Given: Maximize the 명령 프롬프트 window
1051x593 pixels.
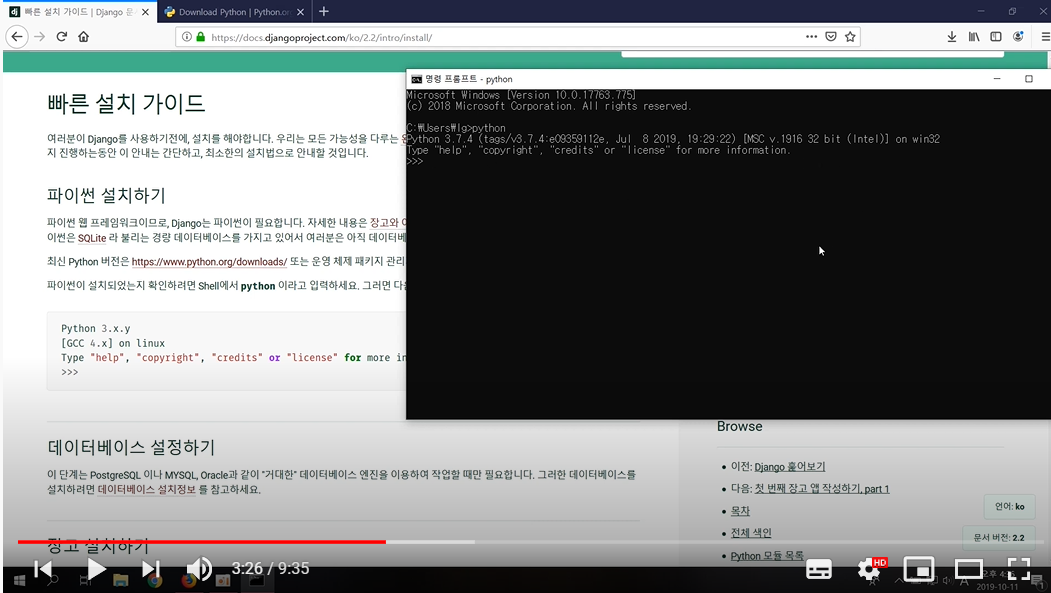Looking at the screenshot, I should pos(1029,79).
